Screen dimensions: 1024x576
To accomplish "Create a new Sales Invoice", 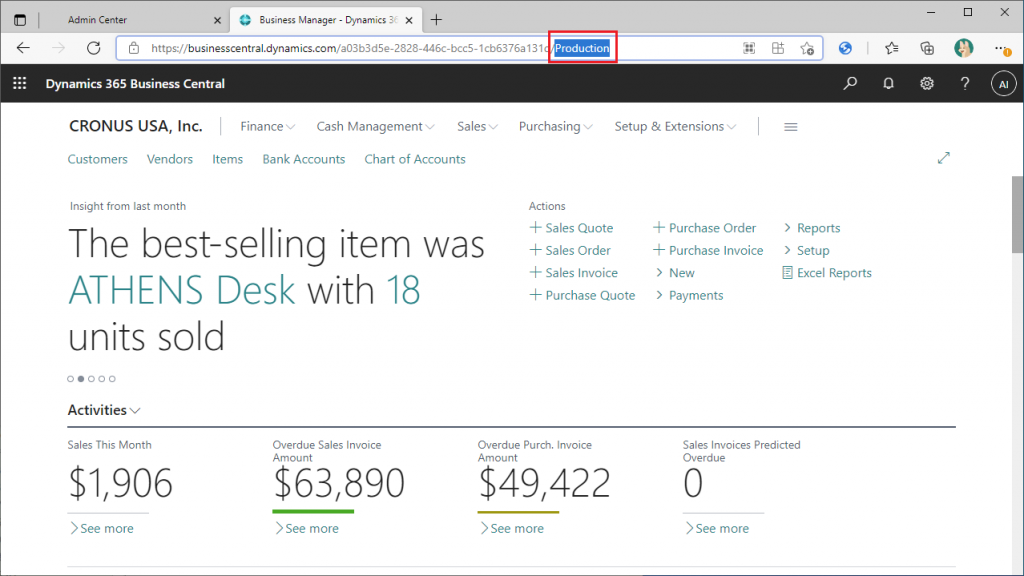I will [573, 273].
